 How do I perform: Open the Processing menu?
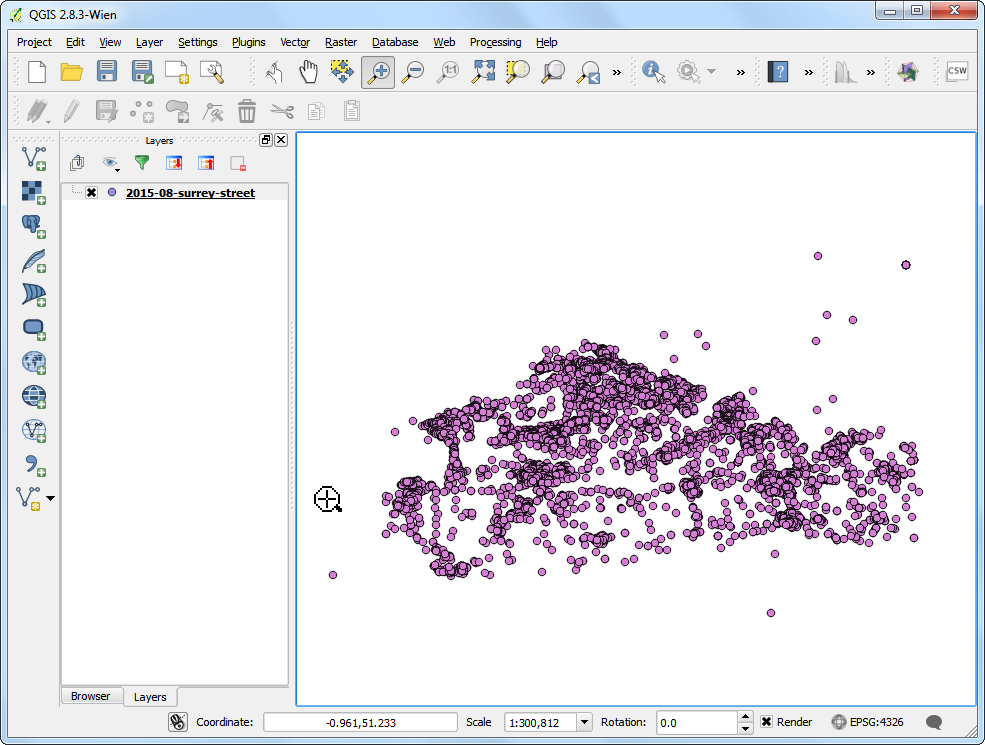click(495, 42)
